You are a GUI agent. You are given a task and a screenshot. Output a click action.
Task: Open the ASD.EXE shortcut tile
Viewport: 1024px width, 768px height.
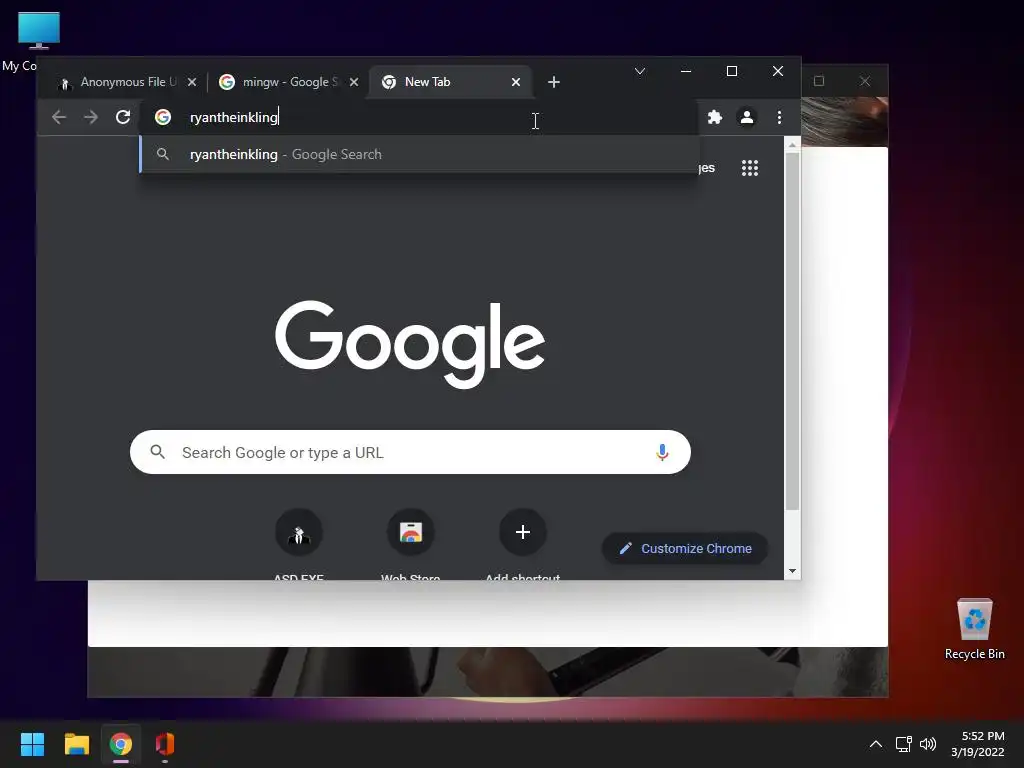click(x=298, y=545)
